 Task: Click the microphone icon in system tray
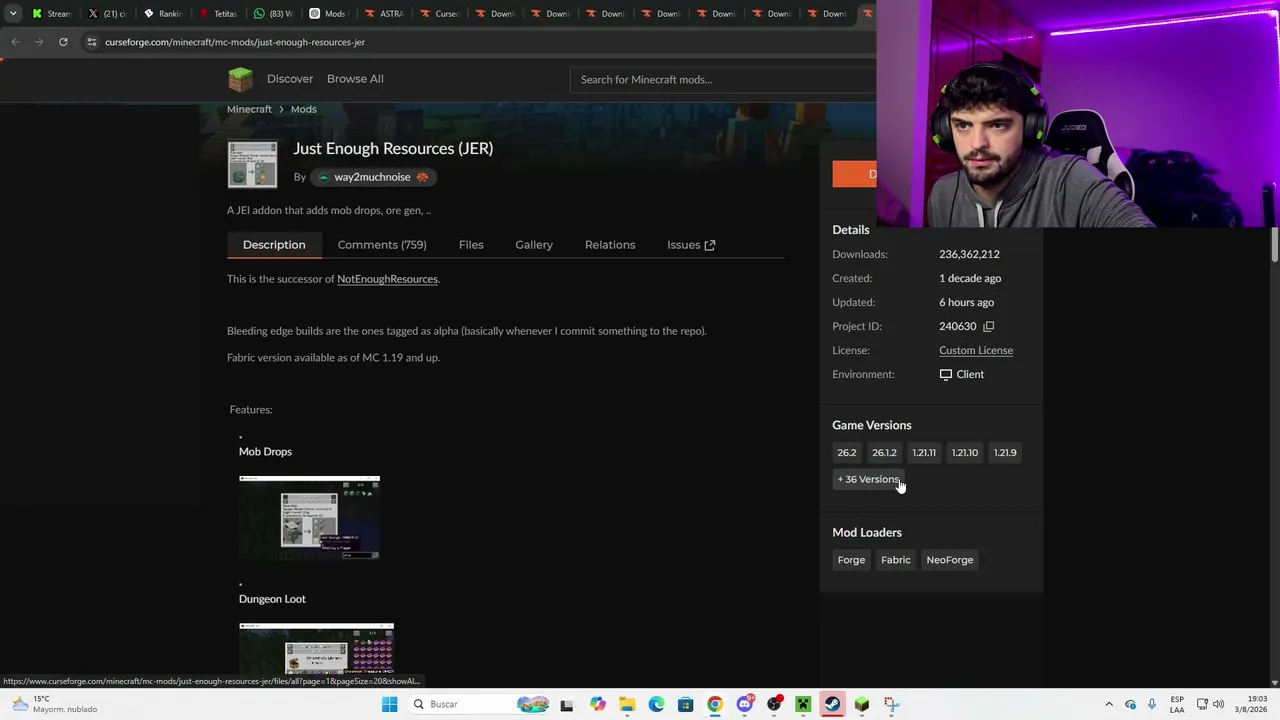1152,704
